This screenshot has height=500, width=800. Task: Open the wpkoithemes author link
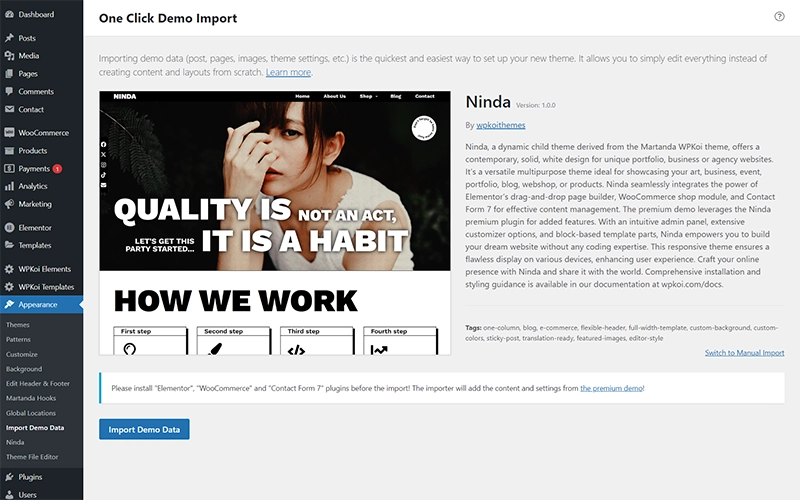coord(501,125)
